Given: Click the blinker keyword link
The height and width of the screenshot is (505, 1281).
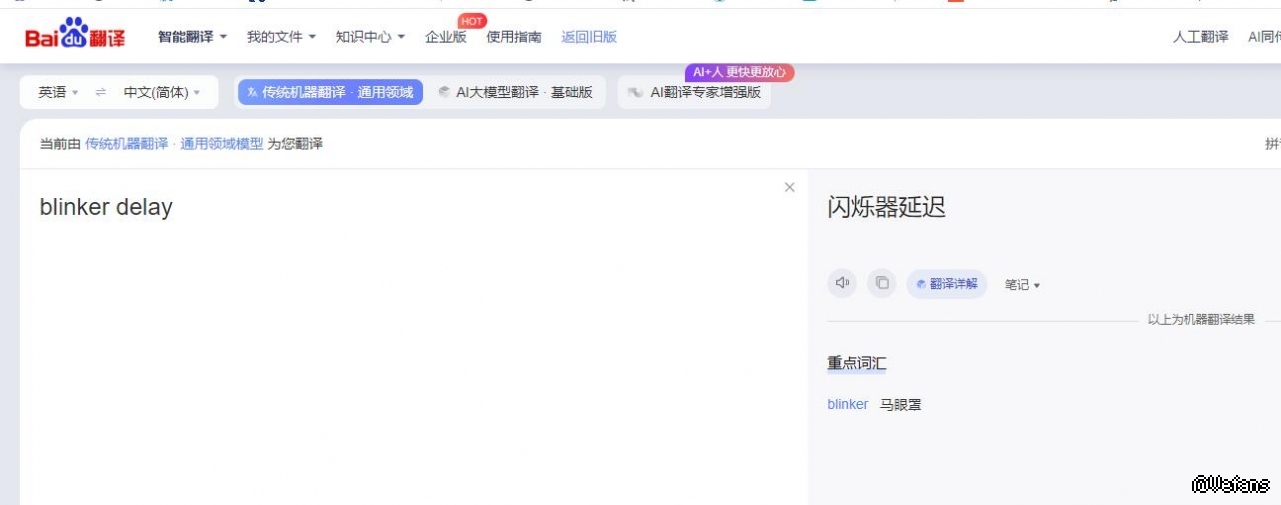Looking at the screenshot, I should point(848,404).
